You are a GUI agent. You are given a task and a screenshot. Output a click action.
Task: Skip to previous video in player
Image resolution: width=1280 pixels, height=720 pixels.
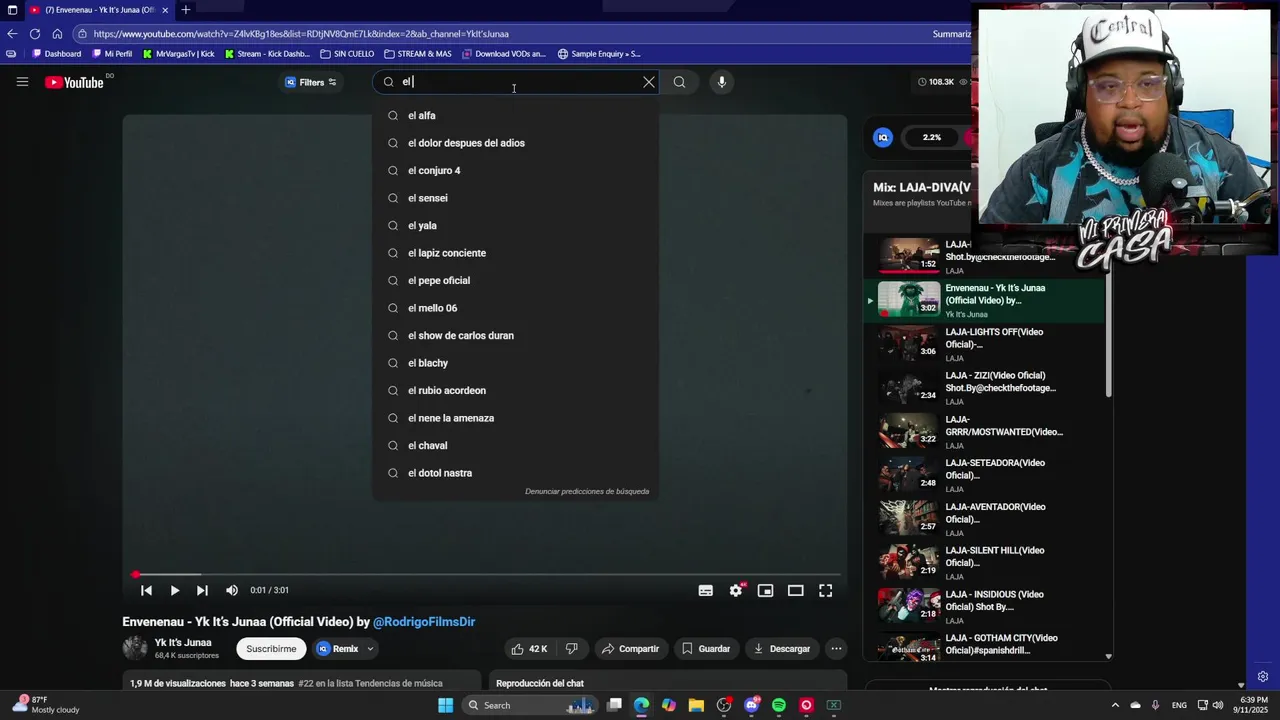tap(146, 590)
